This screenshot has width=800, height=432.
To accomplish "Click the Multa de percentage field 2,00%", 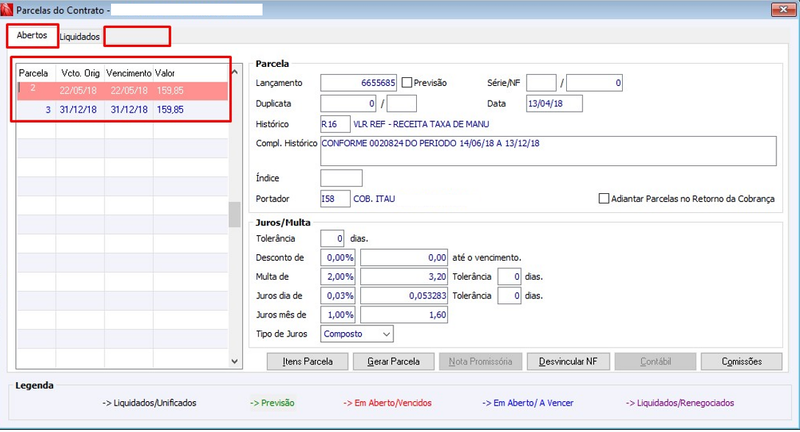I will (338, 276).
